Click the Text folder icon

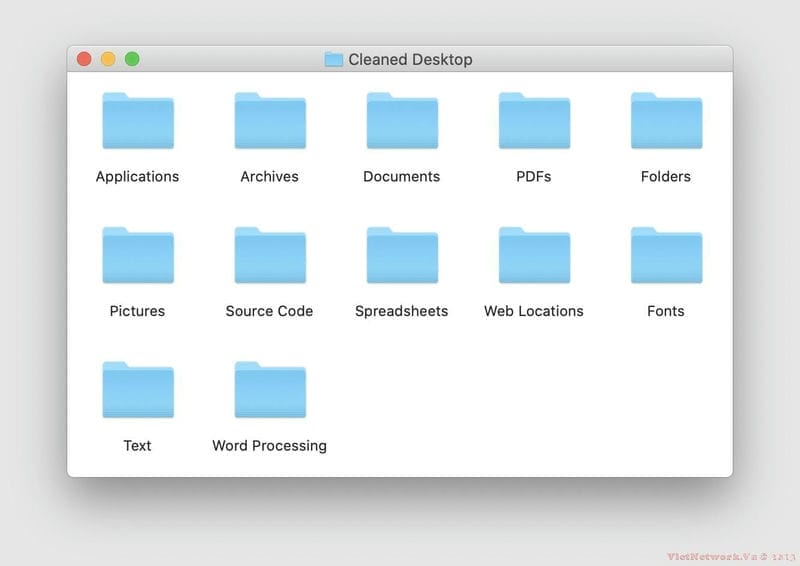click(138, 391)
